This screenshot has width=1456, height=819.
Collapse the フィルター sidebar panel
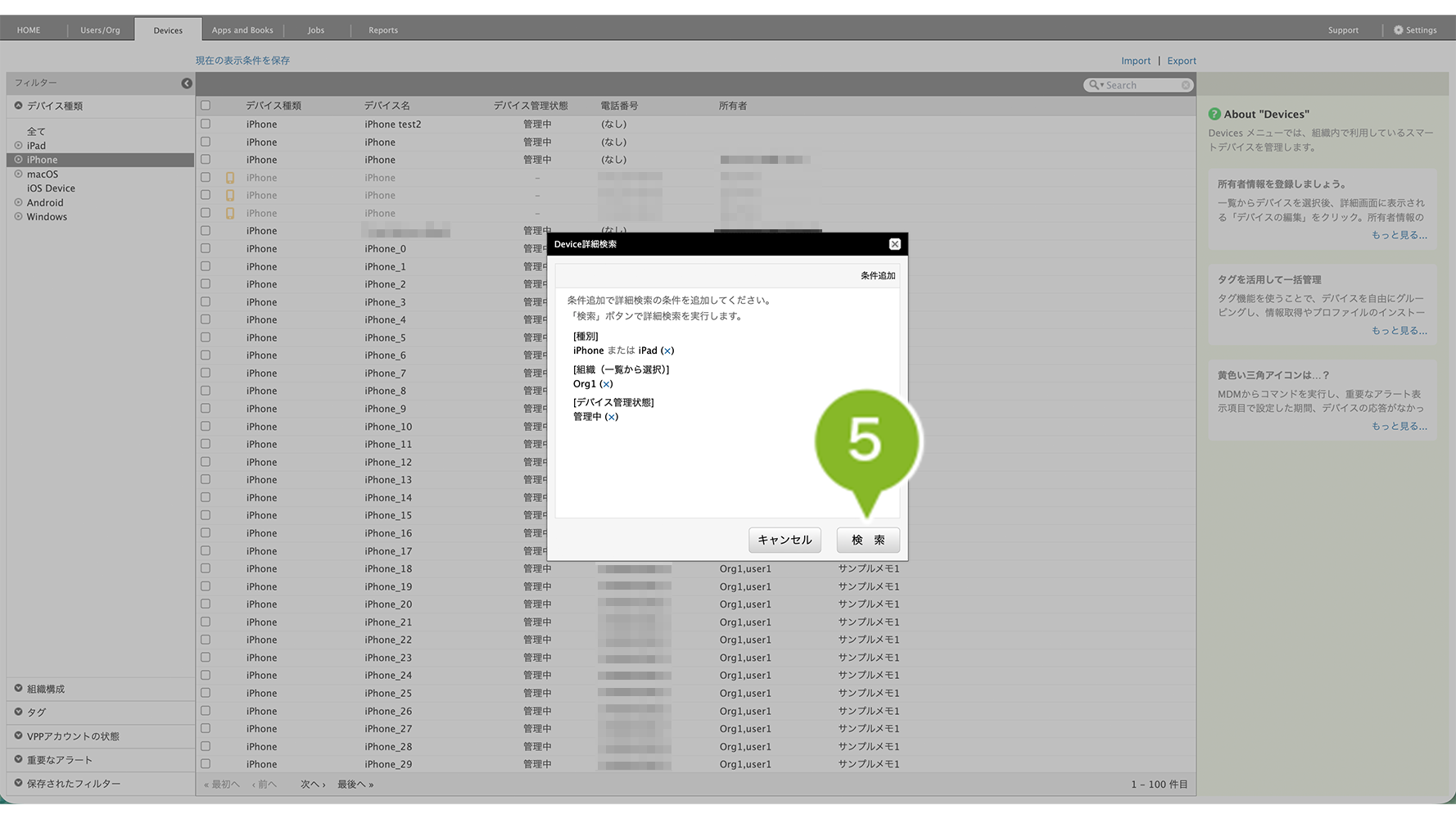[x=187, y=83]
